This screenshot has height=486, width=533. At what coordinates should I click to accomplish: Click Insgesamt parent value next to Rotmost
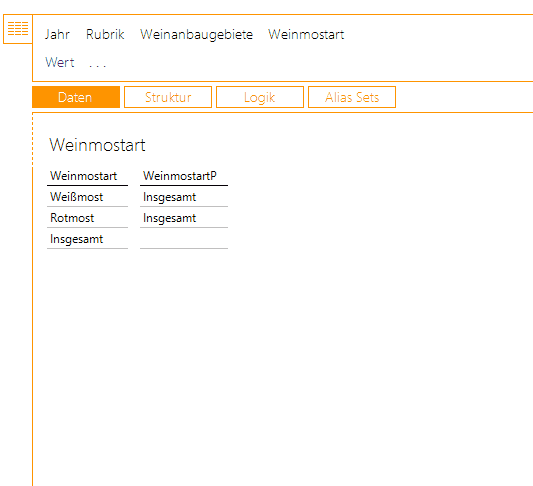pyautogui.click(x=184, y=218)
